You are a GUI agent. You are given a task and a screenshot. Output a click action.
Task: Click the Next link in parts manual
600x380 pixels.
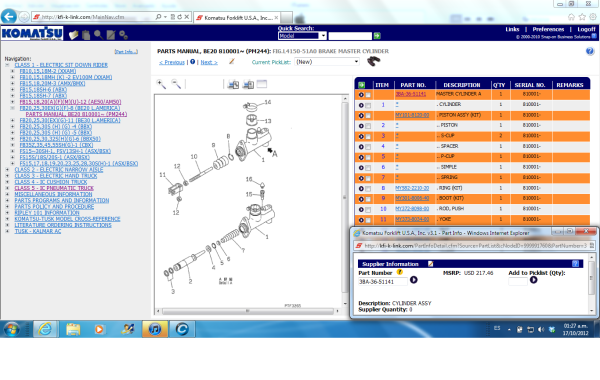click(209, 62)
